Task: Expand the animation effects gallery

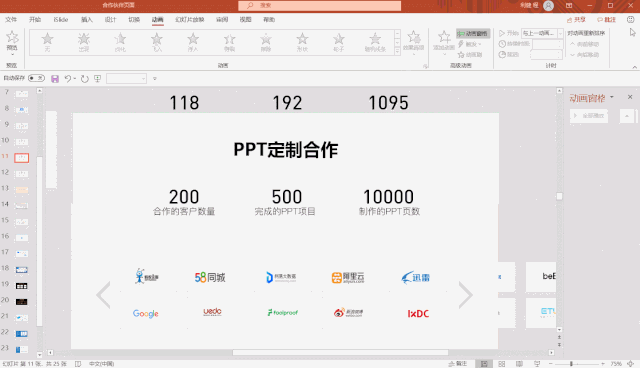Action: point(397,52)
